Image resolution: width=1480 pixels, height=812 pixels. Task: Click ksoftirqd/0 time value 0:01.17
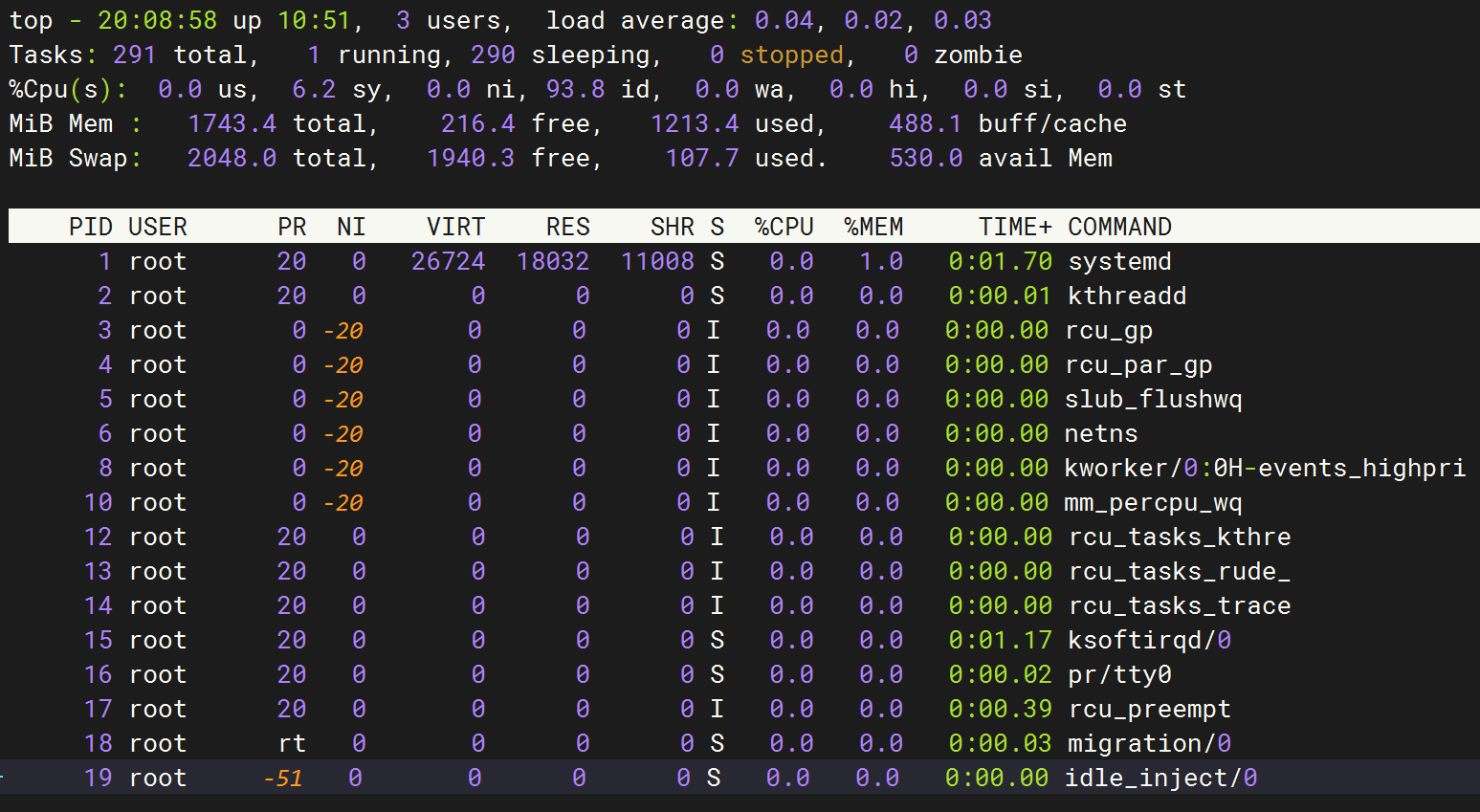[1001, 640]
